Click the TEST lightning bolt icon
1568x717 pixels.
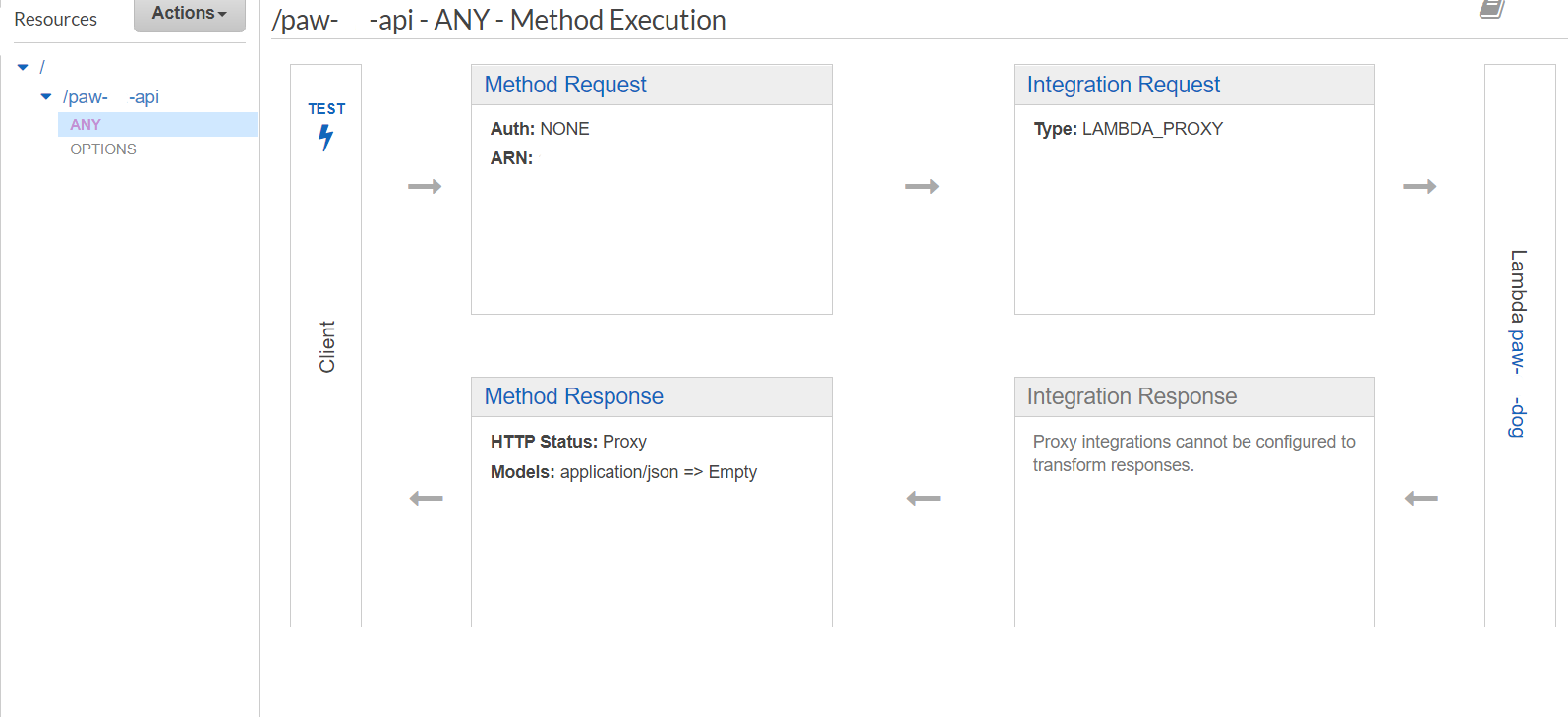coord(326,138)
